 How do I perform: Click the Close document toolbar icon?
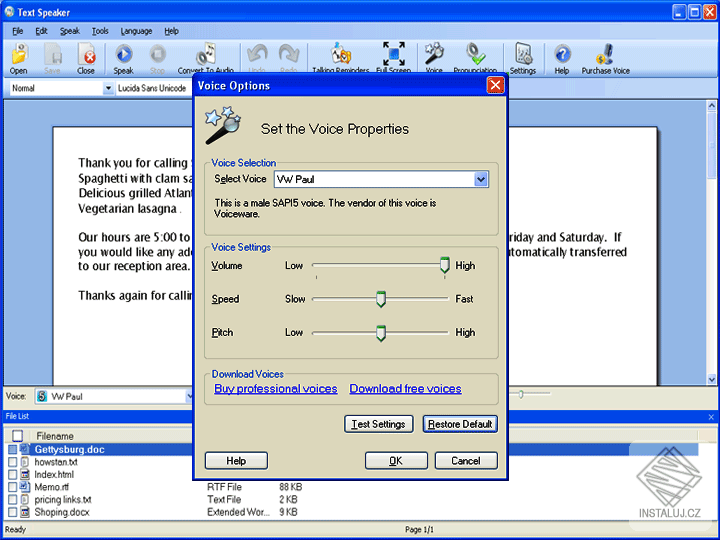pyautogui.click(x=86, y=58)
